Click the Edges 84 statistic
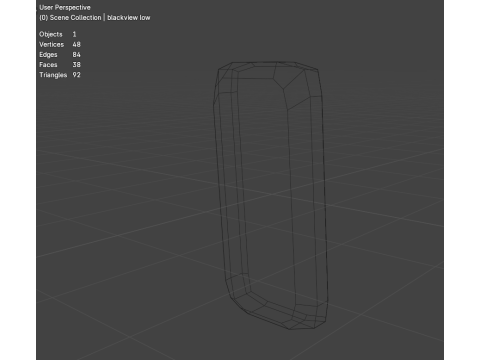The image size is (480, 360). [x=60, y=55]
